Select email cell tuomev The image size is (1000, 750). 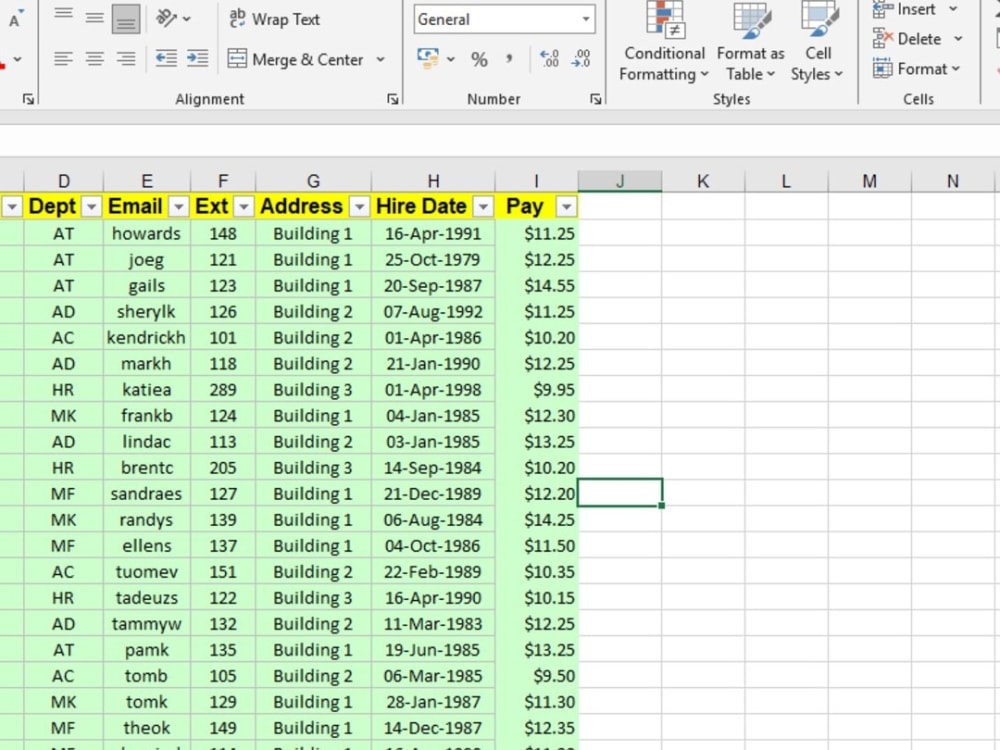147,572
